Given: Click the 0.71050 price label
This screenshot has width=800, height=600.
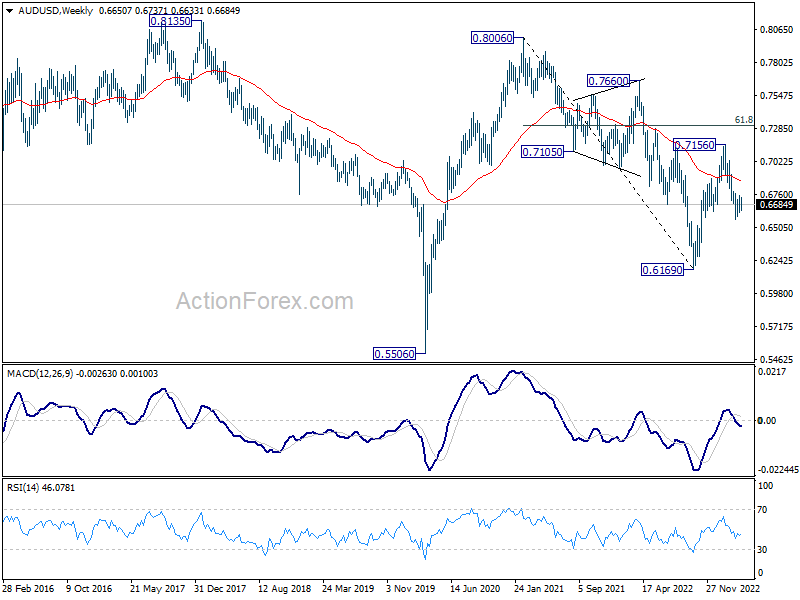Looking at the screenshot, I should point(542,152).
